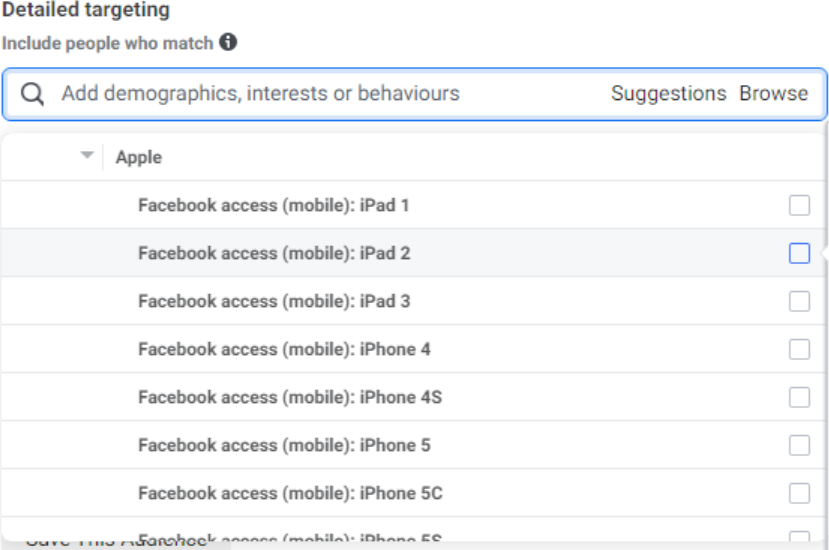Collapse the Apple category arrow

tap(88, 156)
